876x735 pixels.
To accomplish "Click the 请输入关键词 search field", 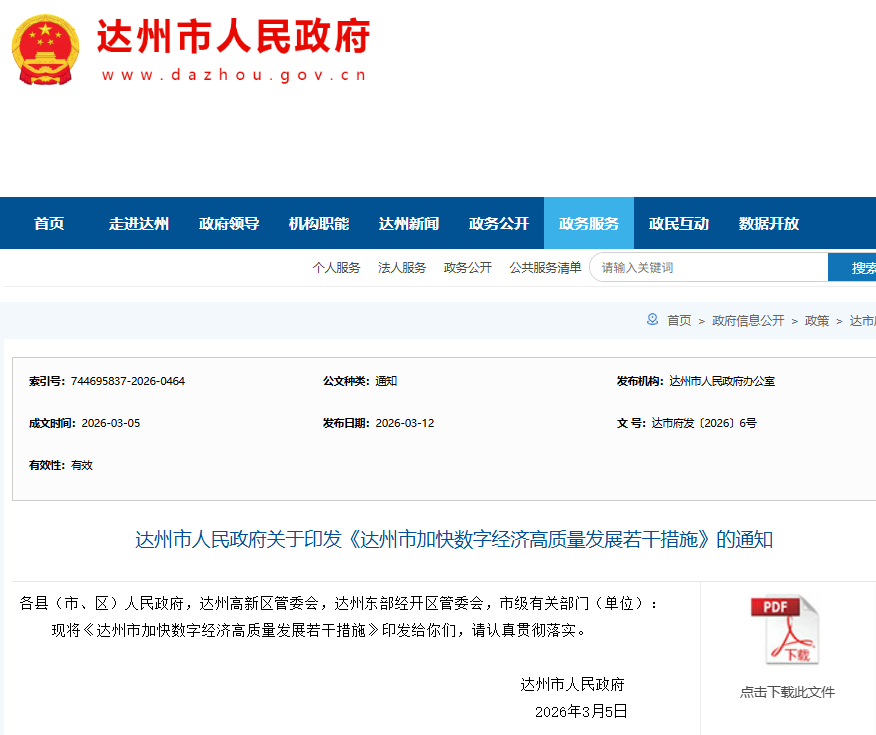I will (x=708, y=268).
